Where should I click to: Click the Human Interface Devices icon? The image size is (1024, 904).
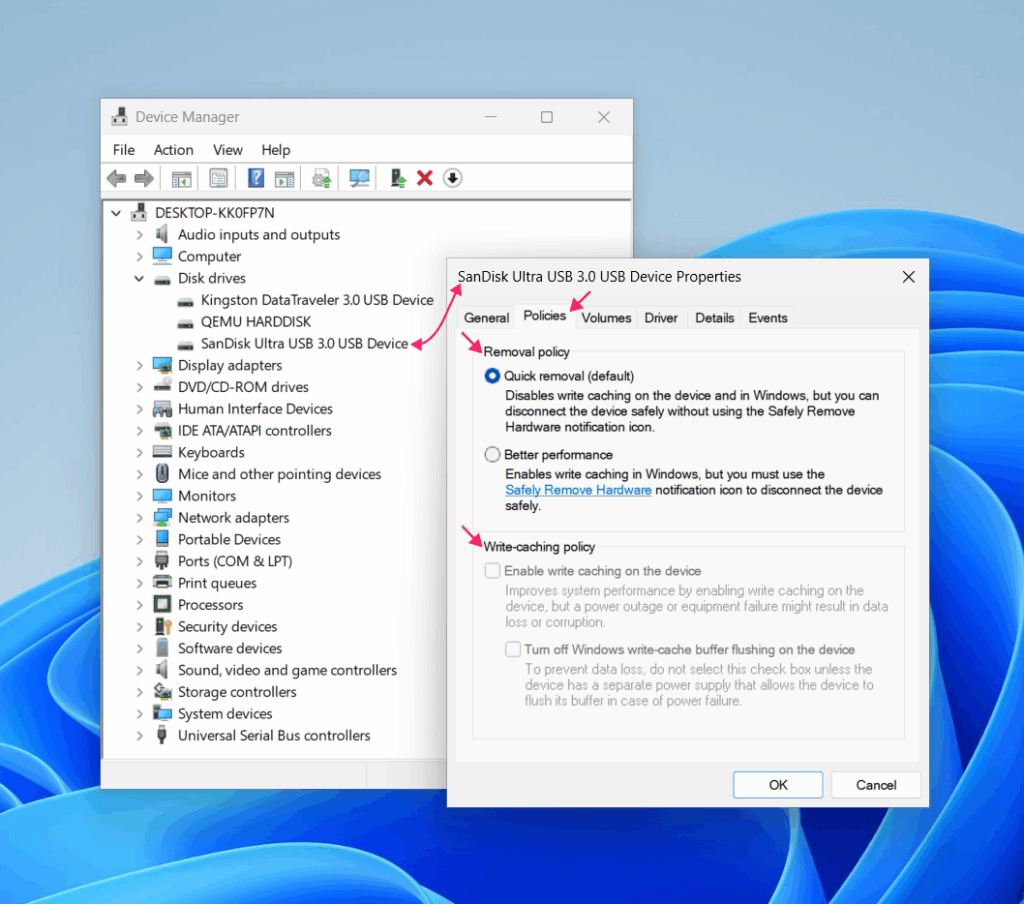(x=162, y=409)
